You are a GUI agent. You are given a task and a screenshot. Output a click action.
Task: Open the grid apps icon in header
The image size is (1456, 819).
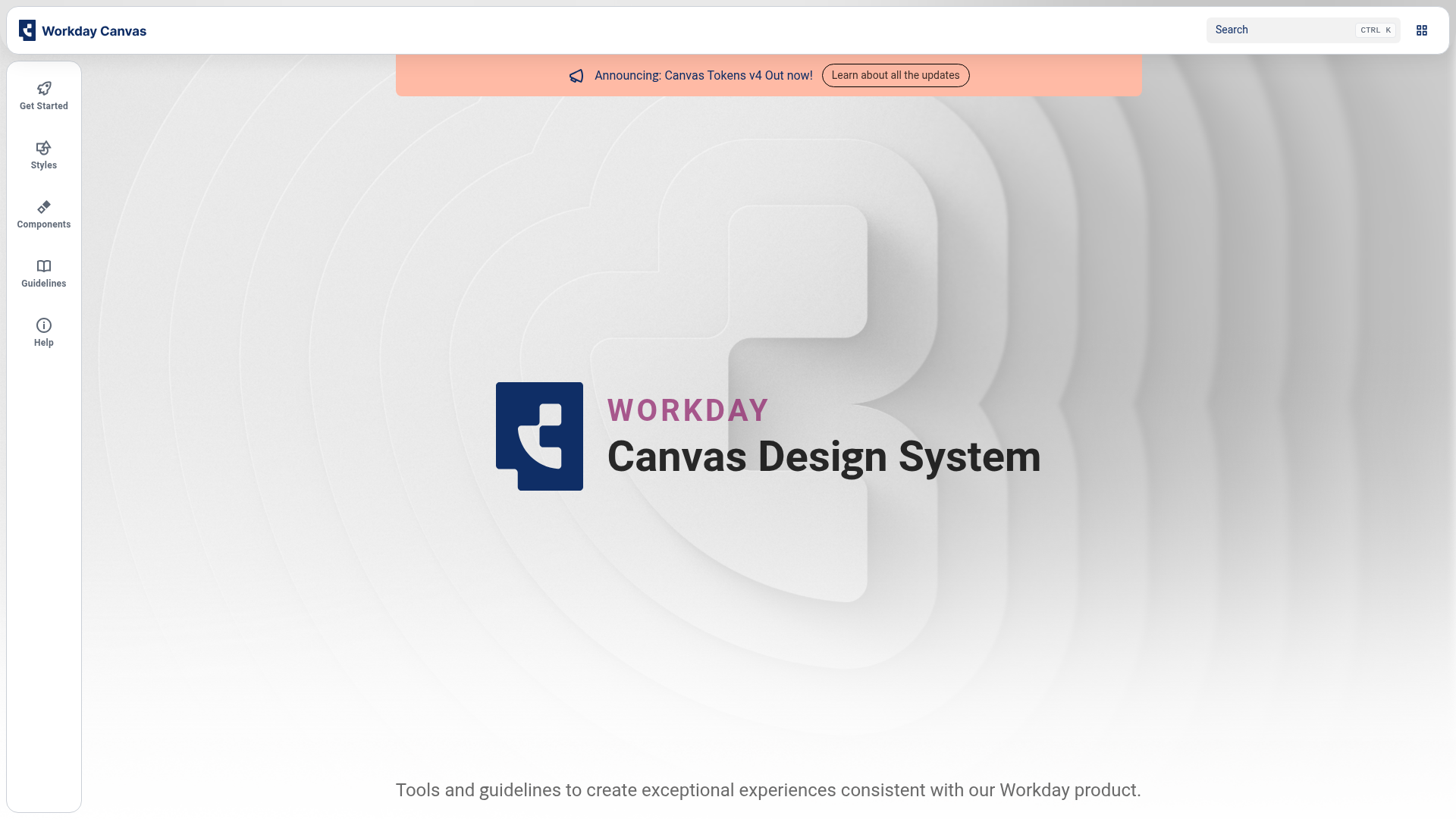[1422, 30]
